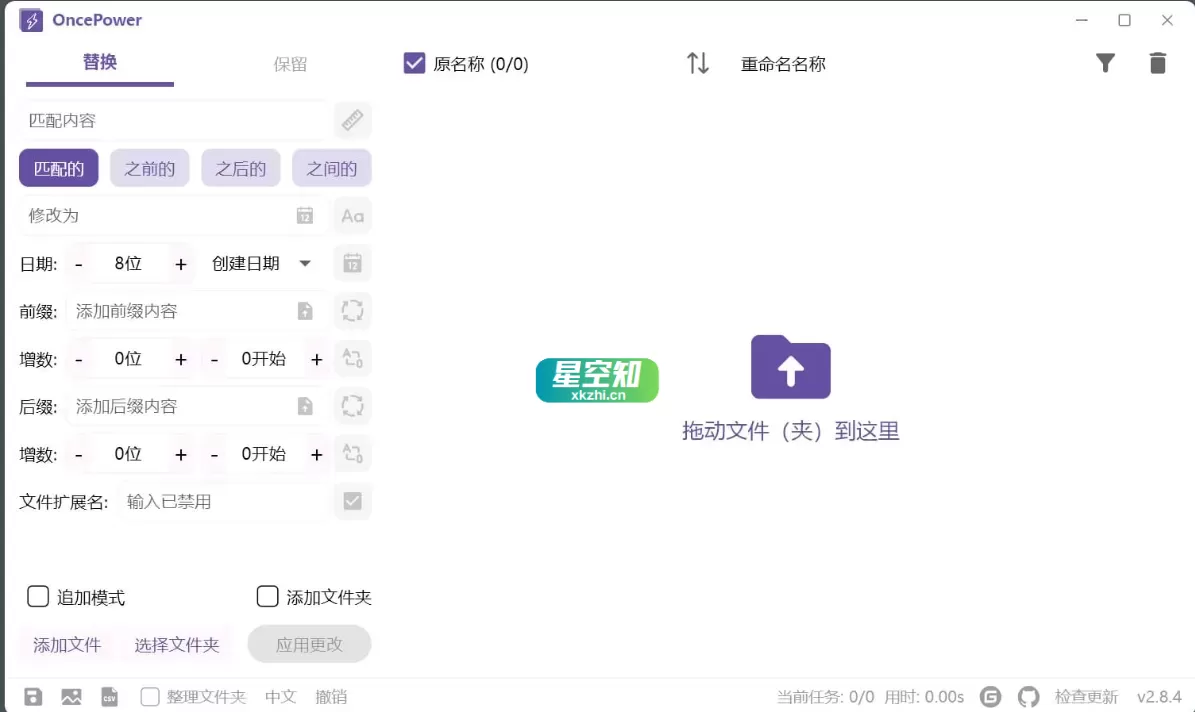The image size is (1195, 712).
Task: Select the 之间的 match mode
Action: (331, 167)
